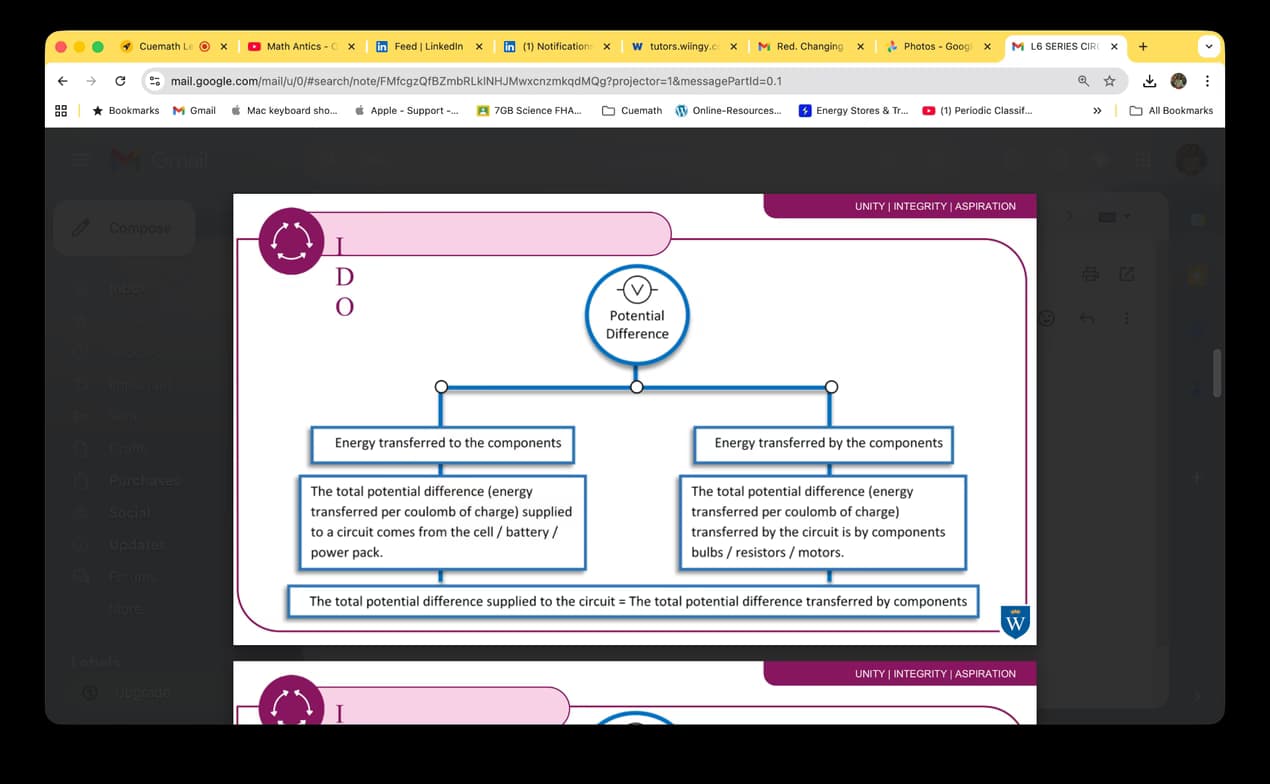
Task: Click the browser back arrow
Action: point(63,81)
